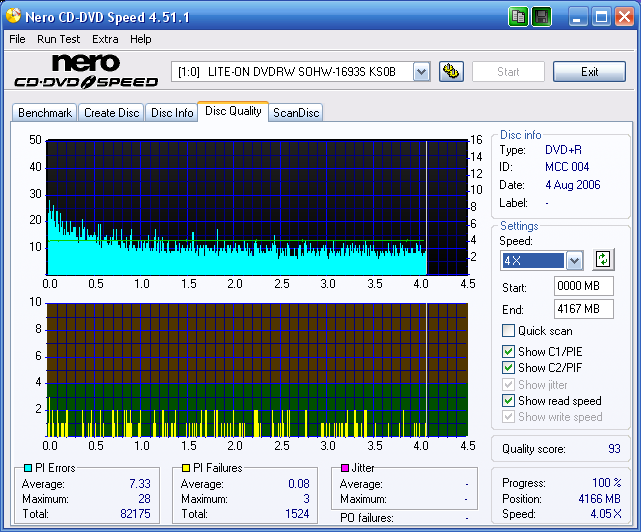Close the Nero CD-DVD Speed window
The image size is (641, 532).
(x=624, y=17)
